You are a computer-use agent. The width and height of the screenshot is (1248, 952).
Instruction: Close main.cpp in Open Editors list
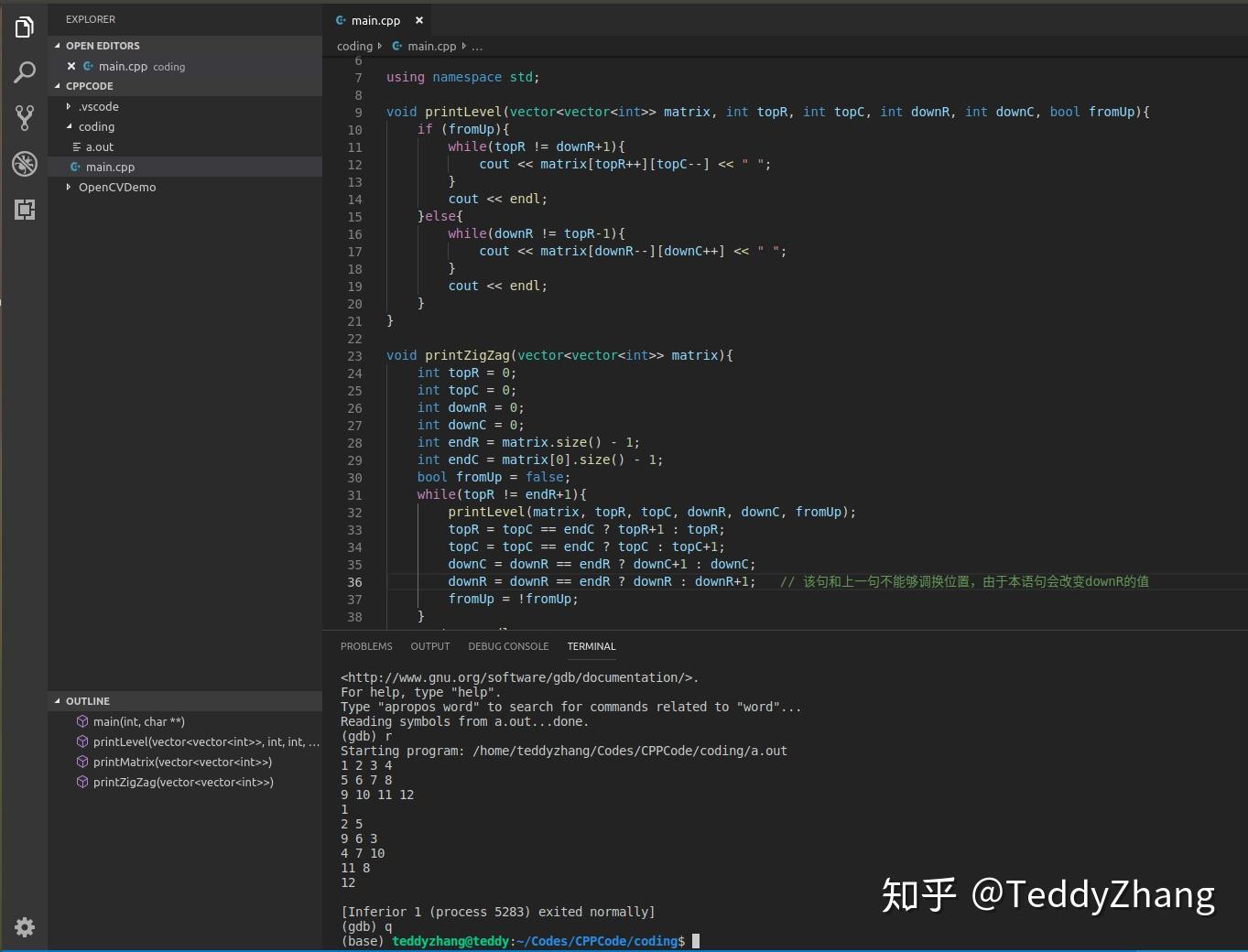click(x=71, y=66)
